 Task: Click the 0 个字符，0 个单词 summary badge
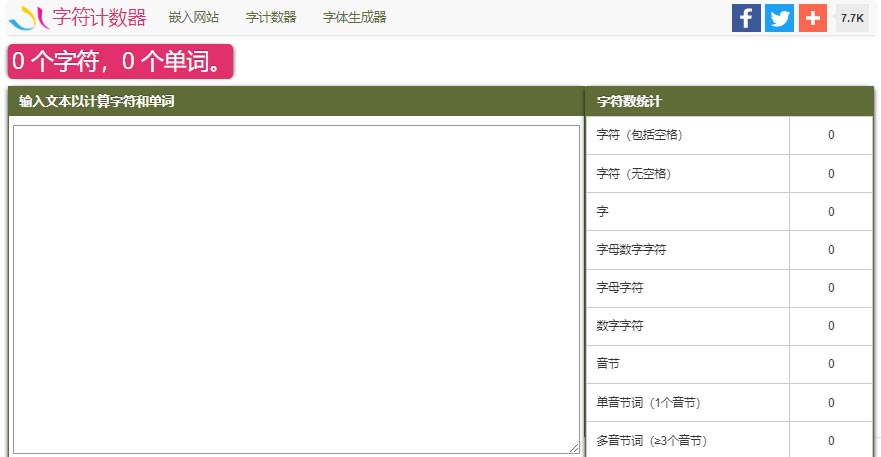pos(120,61)
